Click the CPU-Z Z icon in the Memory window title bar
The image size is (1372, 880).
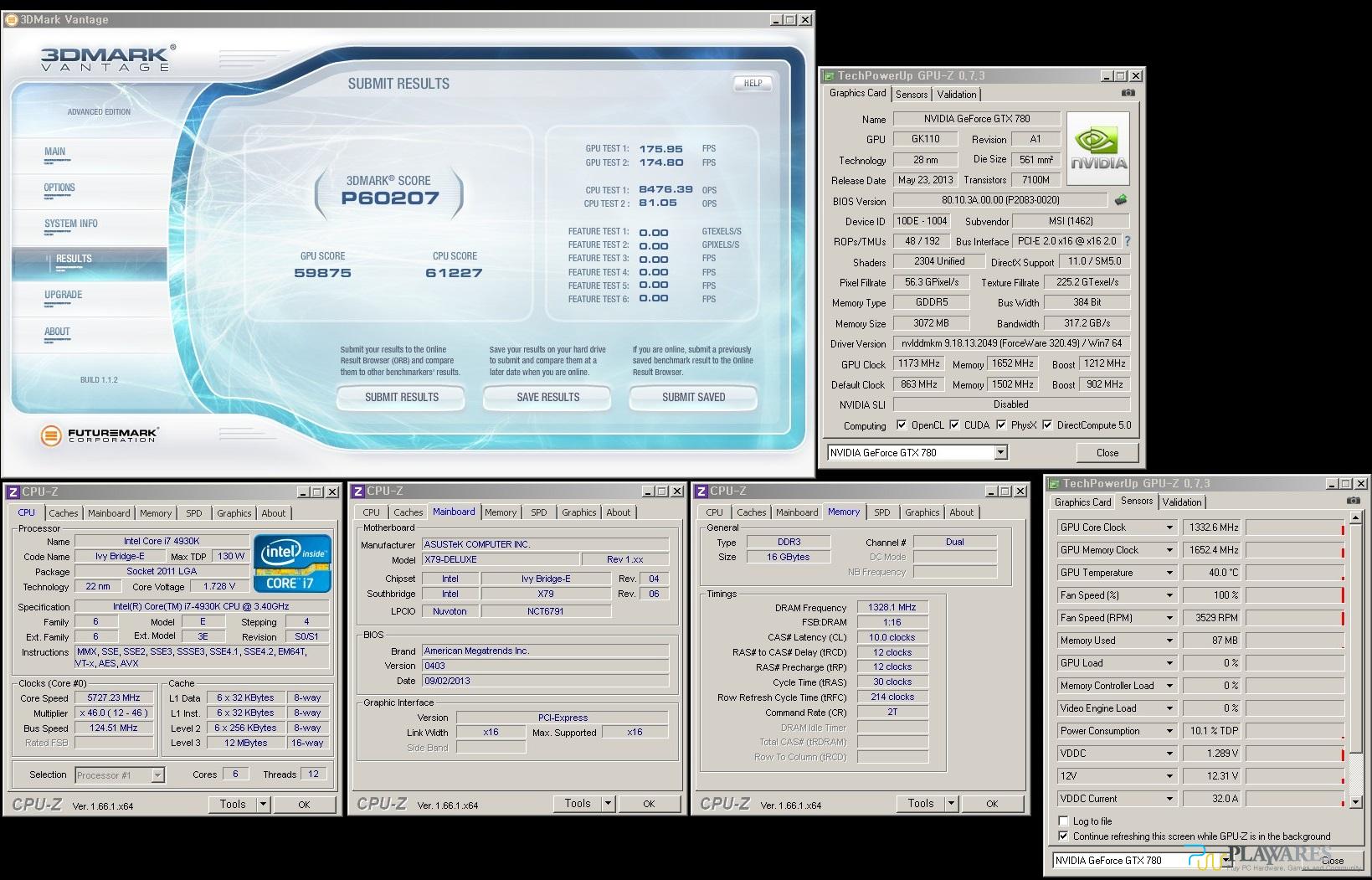(701, 491)
